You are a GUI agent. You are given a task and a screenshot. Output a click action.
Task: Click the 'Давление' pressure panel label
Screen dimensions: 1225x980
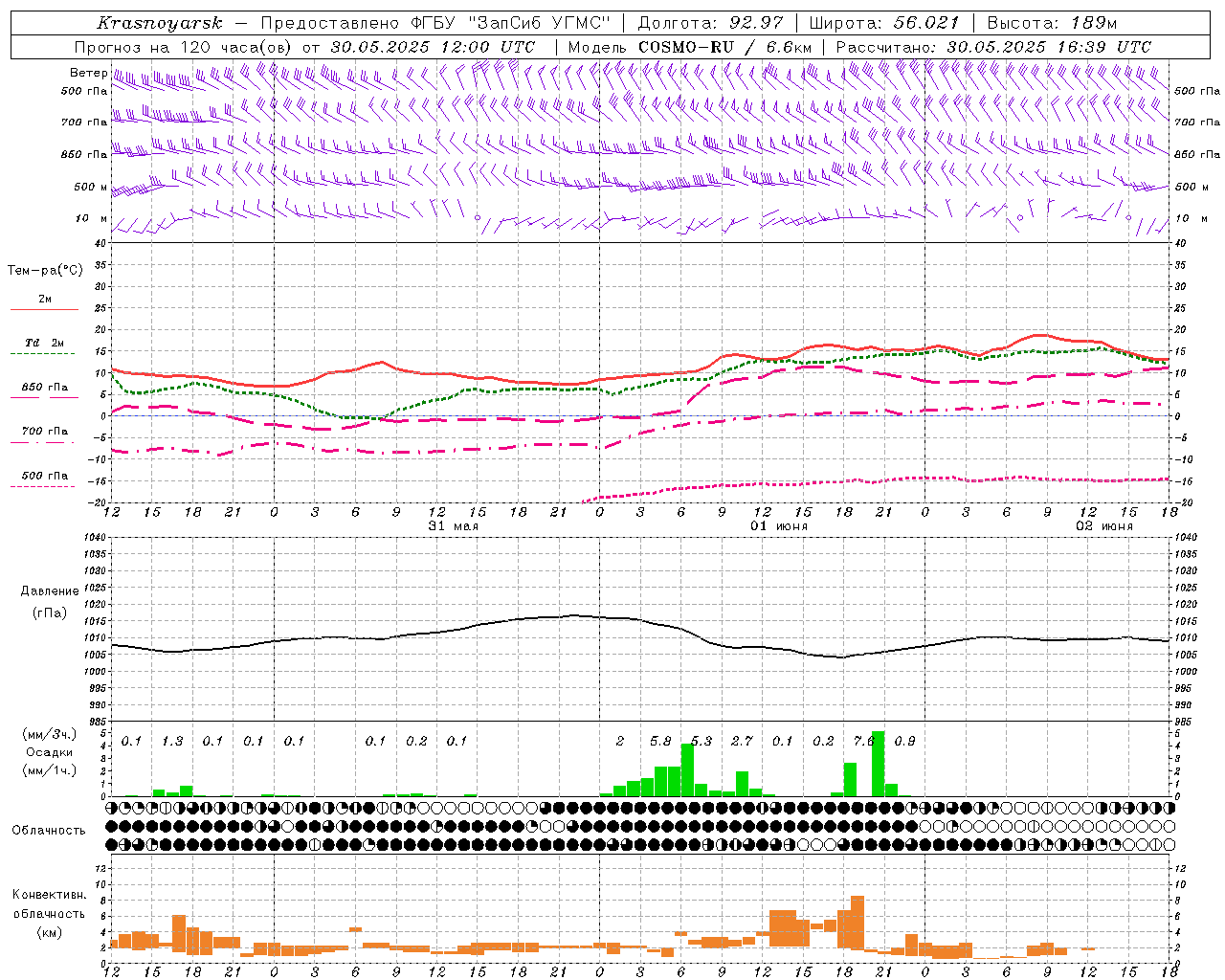50,591
